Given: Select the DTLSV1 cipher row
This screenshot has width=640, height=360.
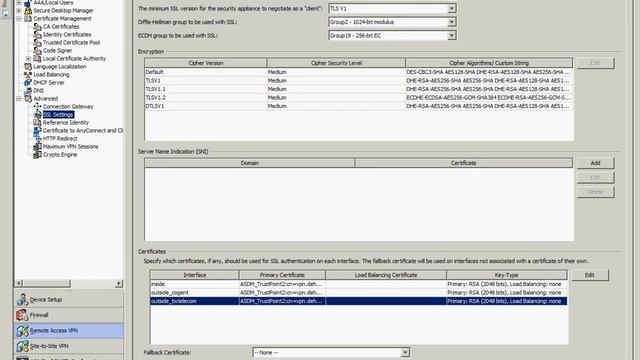Looking at the screenshot, I should pos(358,106).
